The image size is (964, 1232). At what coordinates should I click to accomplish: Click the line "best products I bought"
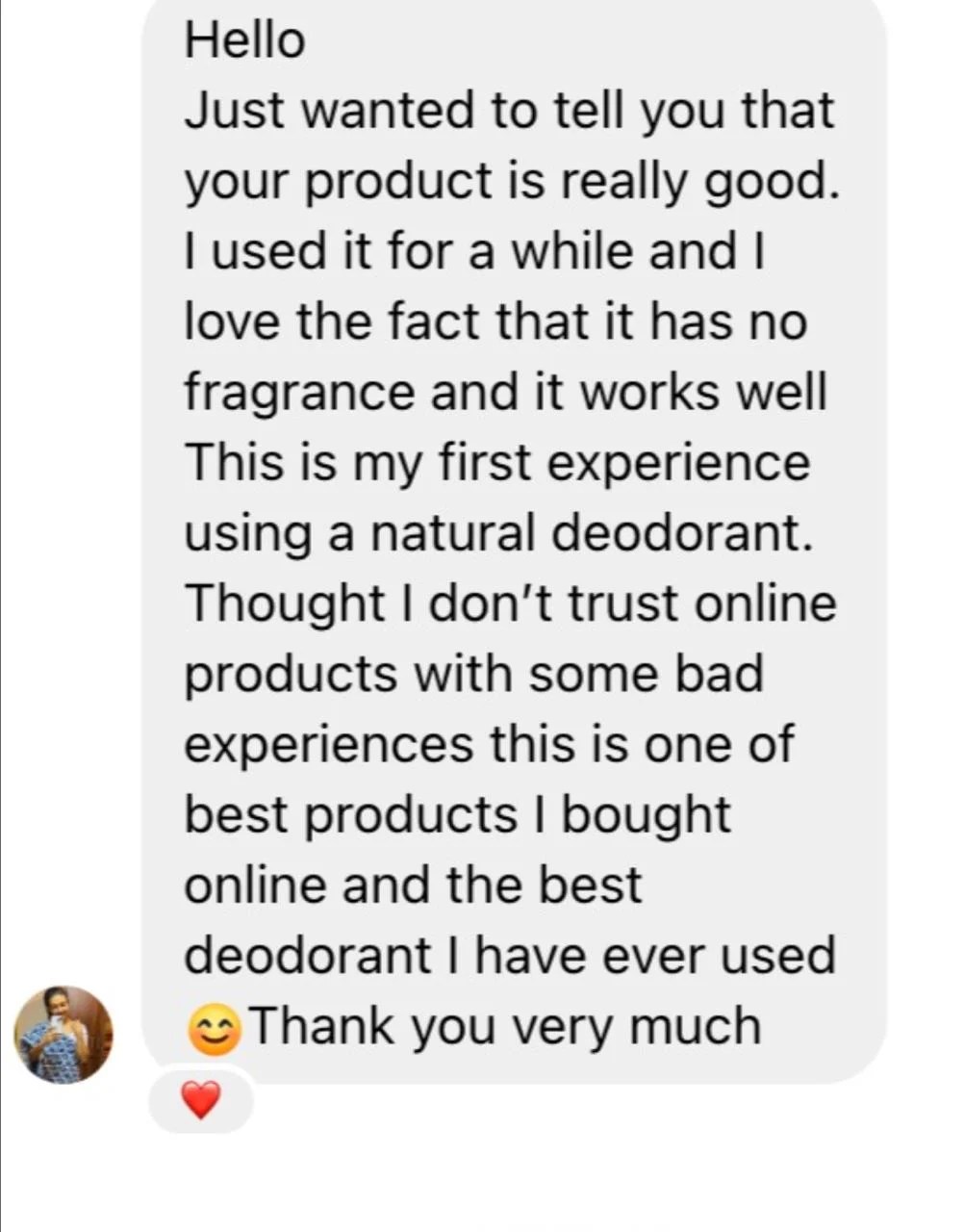click(457, 815)
